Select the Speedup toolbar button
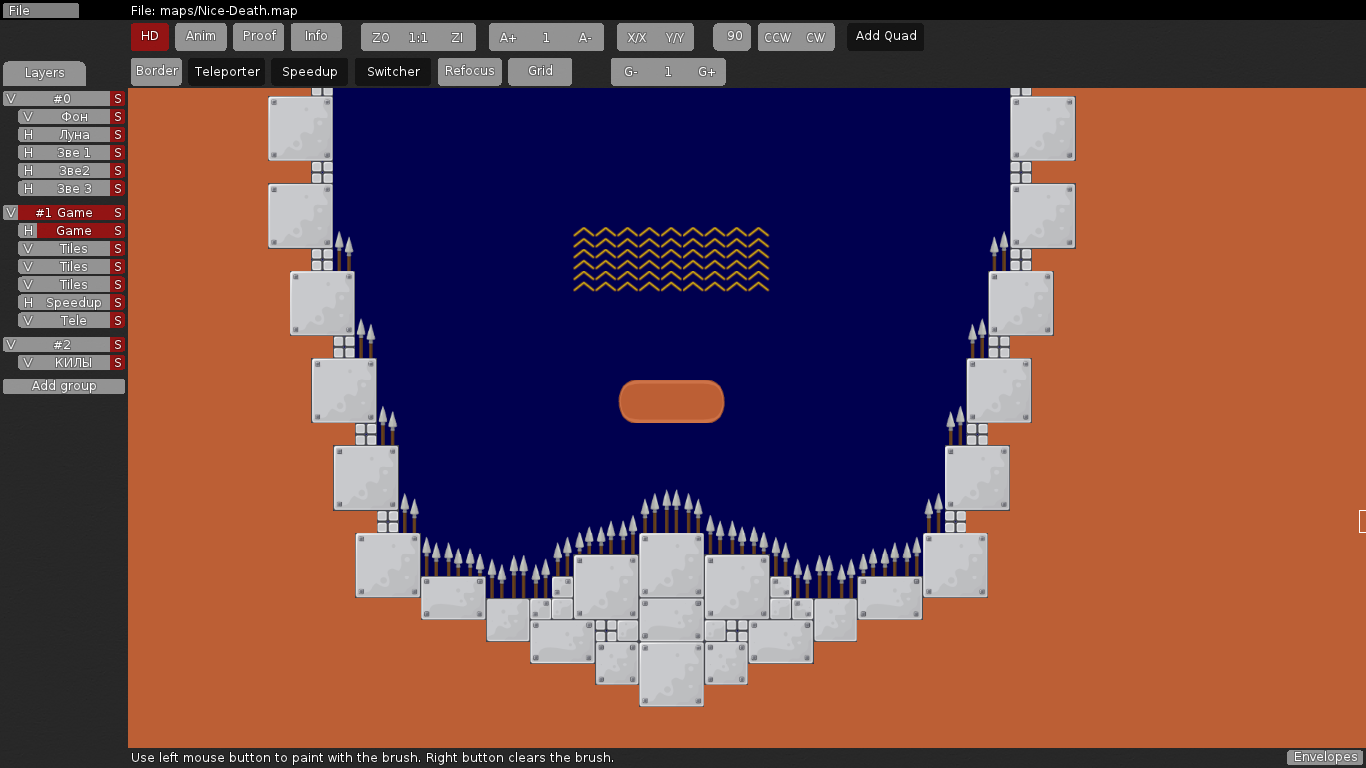1366x768 pixels. pyautogui.click(x=310, y=72)
